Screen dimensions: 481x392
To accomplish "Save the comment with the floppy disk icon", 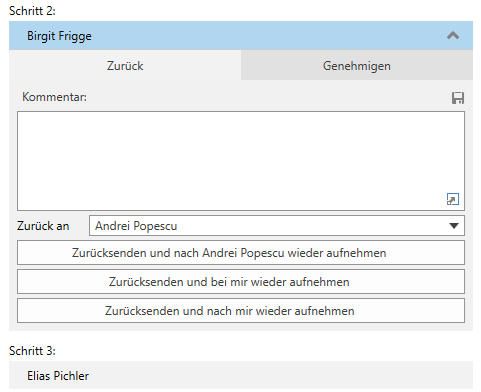I will pyautogui.click(x=458, y=98).
